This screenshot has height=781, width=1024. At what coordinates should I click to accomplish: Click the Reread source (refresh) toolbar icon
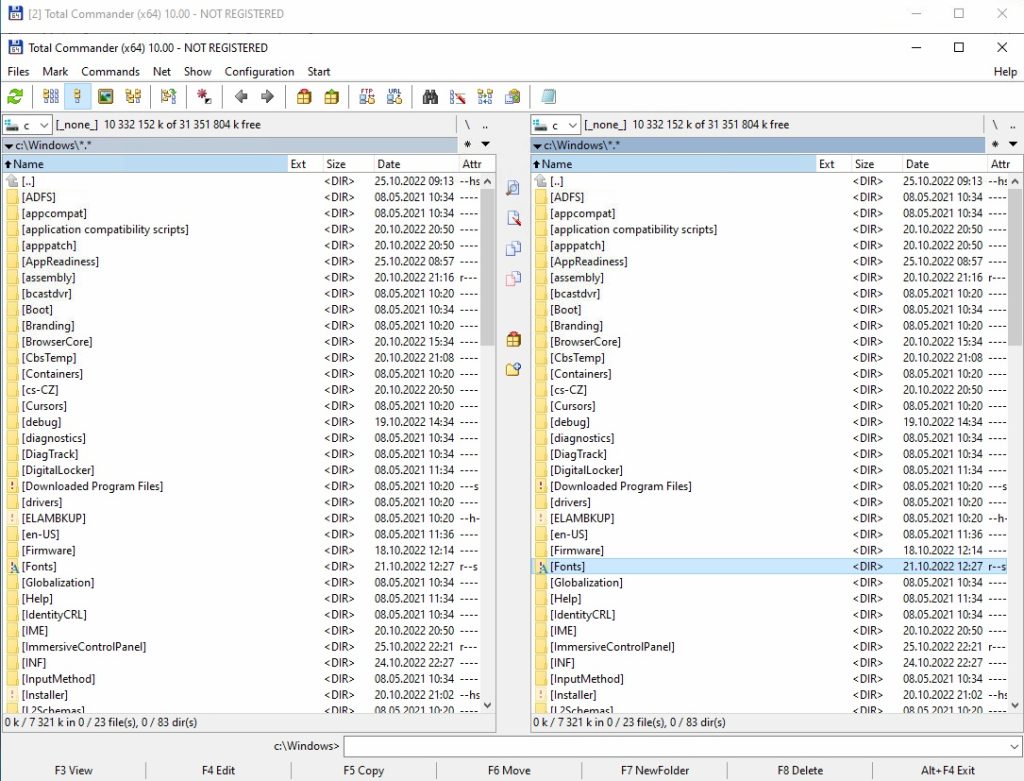pyautogui.click(x=15, y=97)
